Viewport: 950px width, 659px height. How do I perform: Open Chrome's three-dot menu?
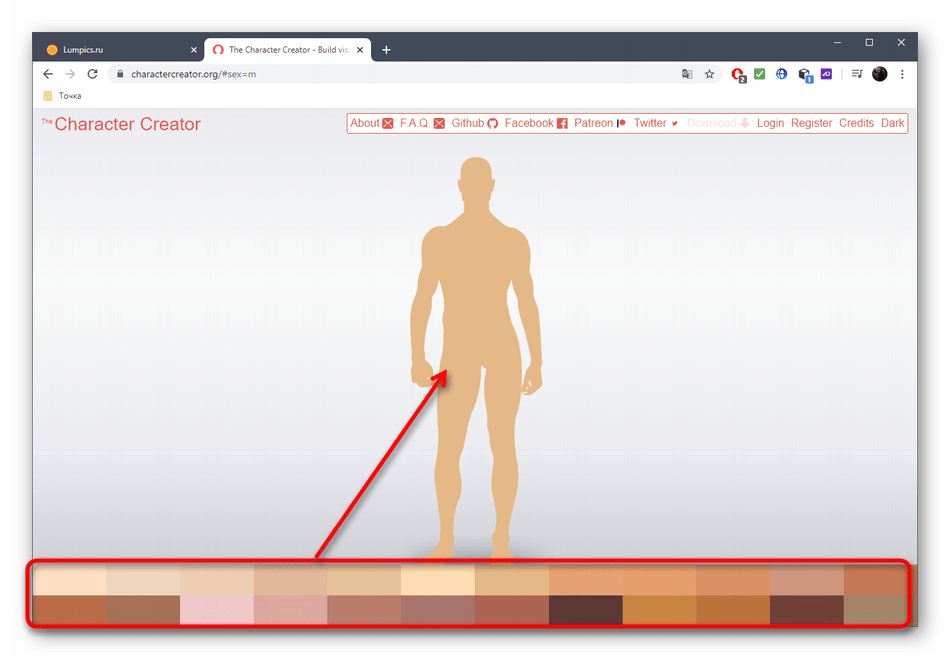[902, 74]
